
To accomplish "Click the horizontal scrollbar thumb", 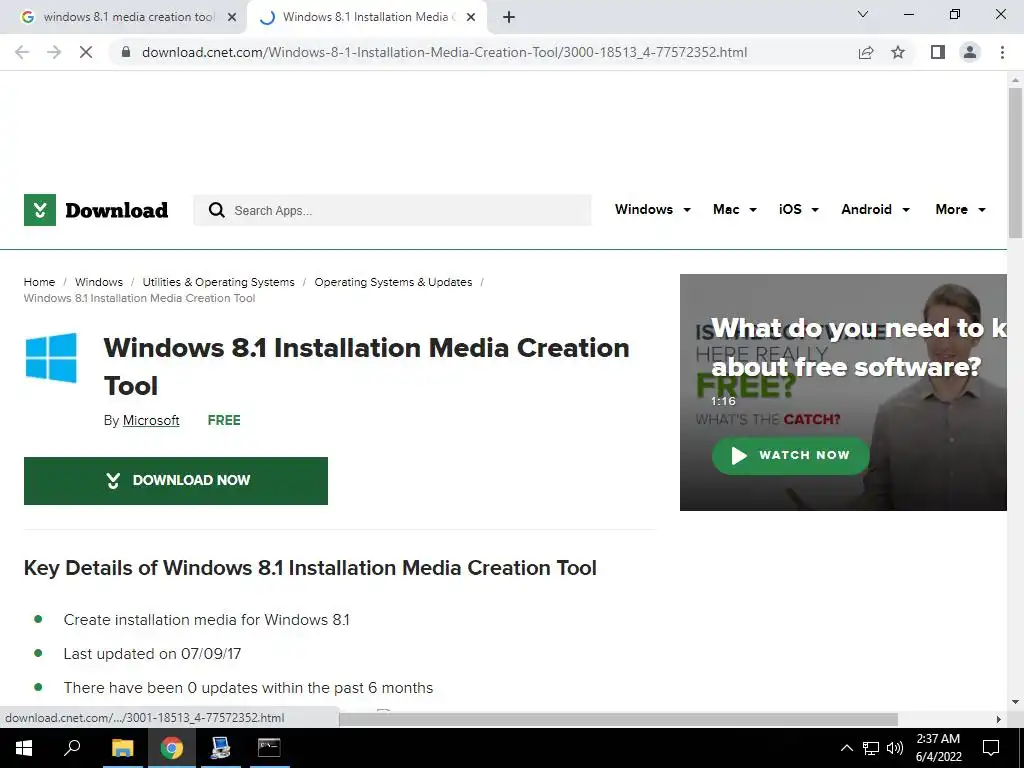I will (x=618, y=719).
